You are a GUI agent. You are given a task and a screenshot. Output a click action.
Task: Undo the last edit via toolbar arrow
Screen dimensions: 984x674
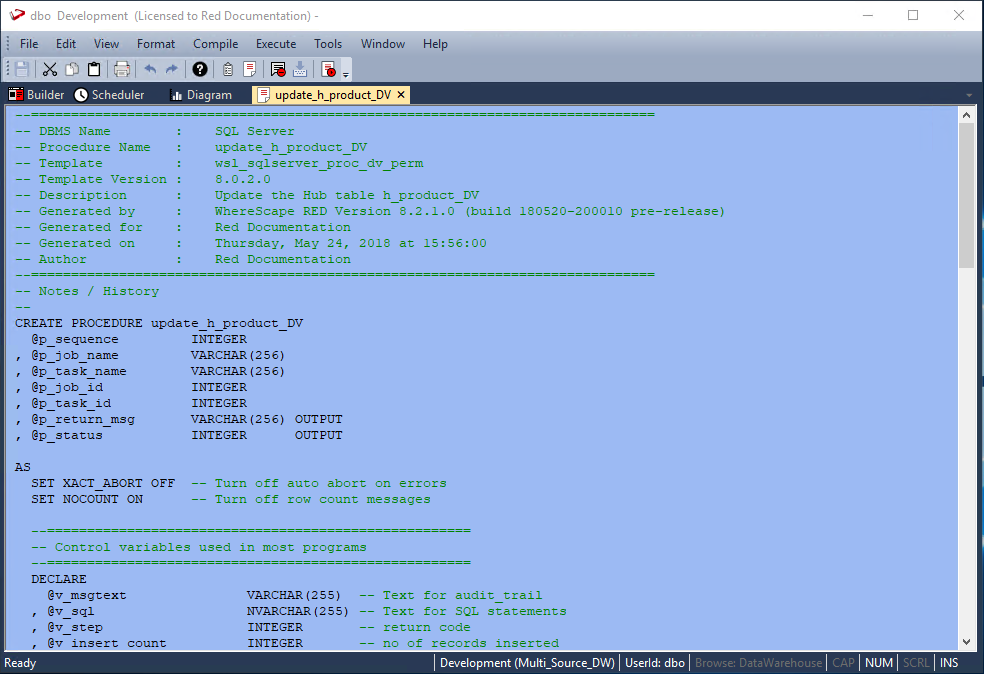[x=150, y=69]
